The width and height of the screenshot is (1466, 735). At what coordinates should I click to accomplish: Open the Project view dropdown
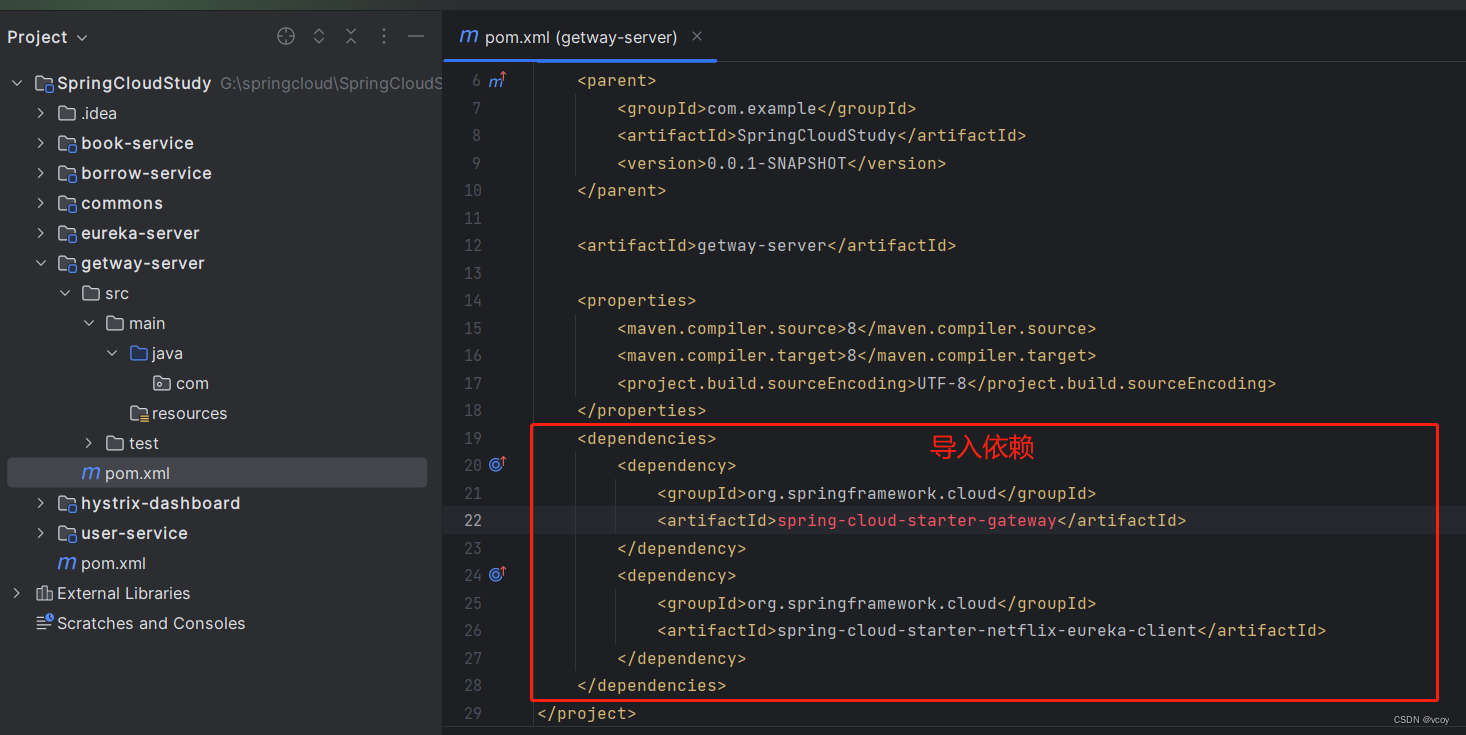point(48,37)
